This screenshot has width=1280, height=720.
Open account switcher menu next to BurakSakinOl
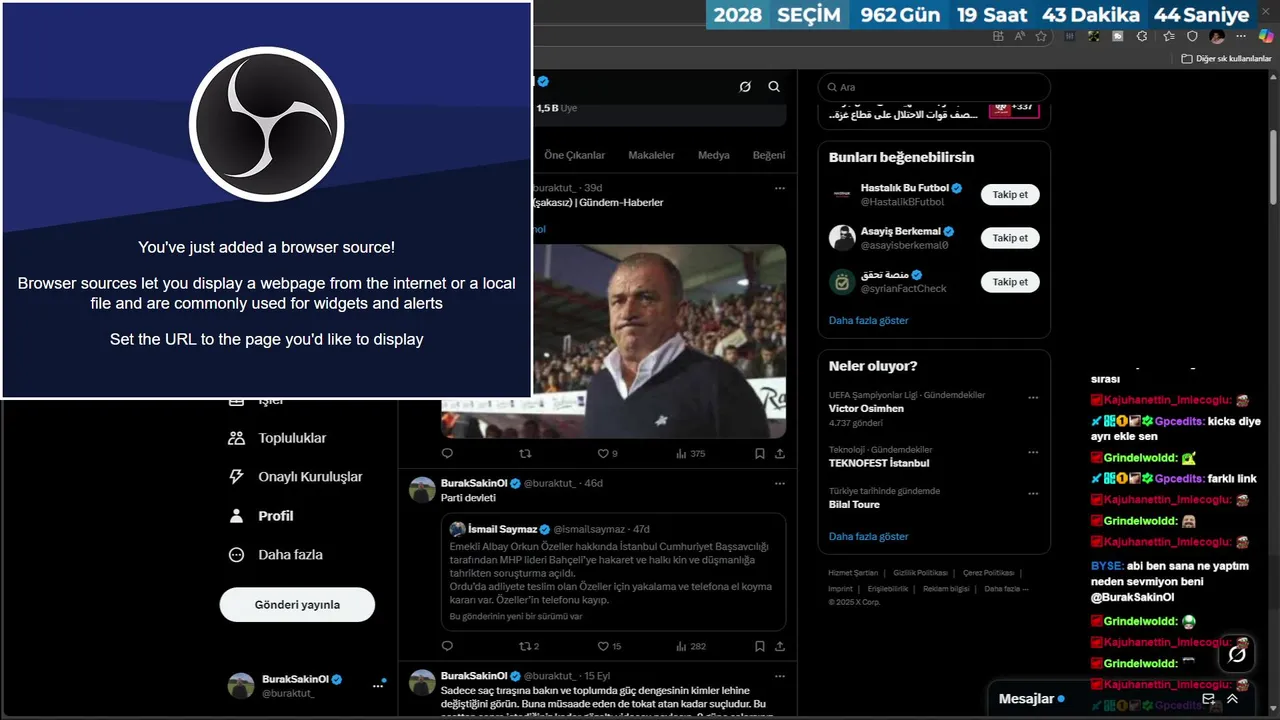tap(379, 685)
